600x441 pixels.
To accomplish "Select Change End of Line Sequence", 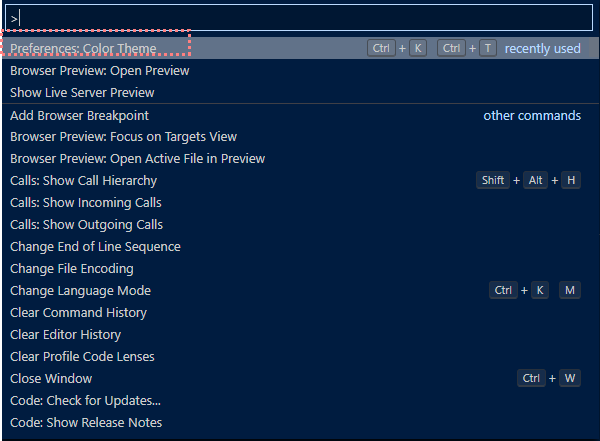I will tap(300, 247).
